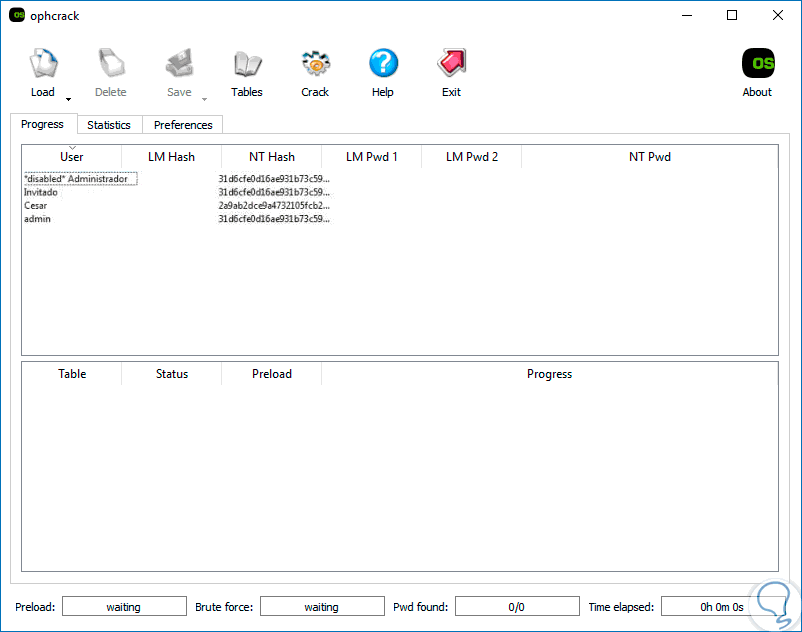This screenshot has width=802, height=632.
Task: Click the NT Hash column header
Action: pyautogui.click(x=272, y=157)
